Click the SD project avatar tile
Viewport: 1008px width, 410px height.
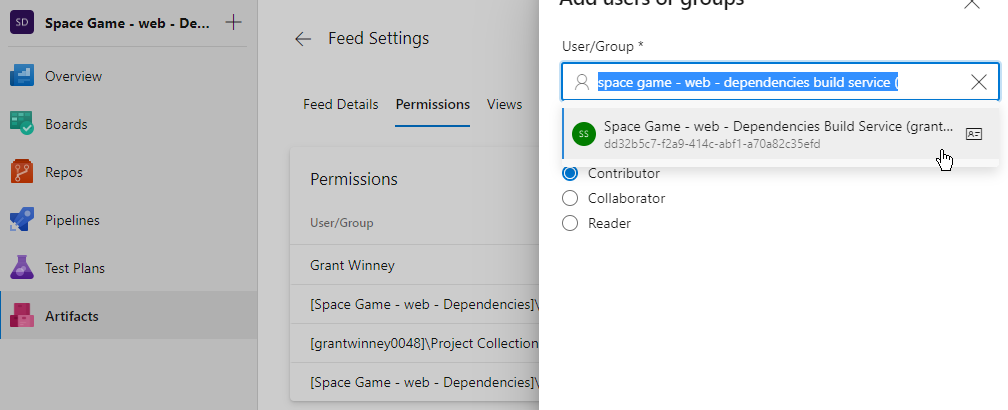coord(22,23)
